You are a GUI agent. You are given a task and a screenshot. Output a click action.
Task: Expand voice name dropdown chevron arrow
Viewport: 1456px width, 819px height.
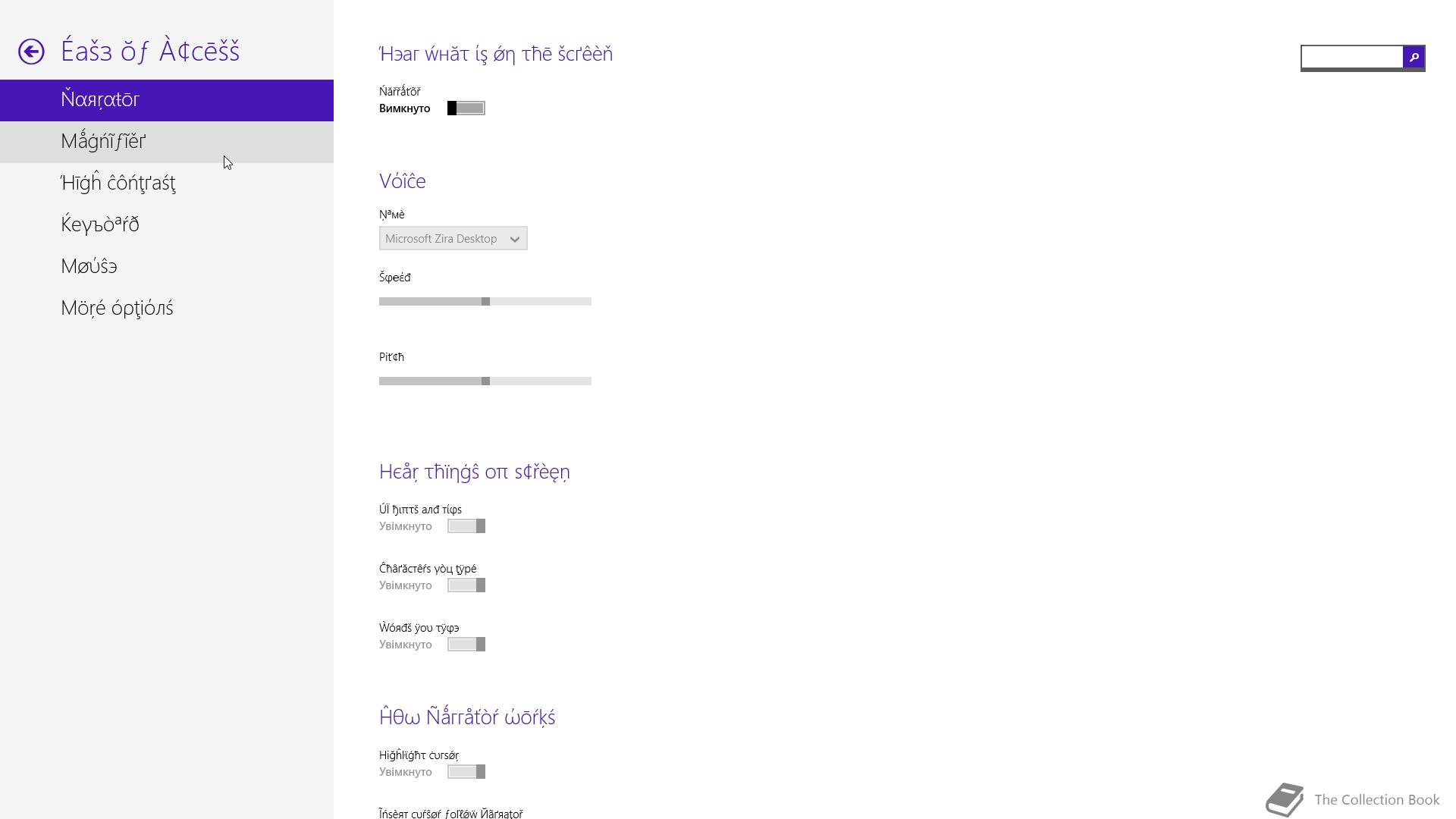coord(515,240)
